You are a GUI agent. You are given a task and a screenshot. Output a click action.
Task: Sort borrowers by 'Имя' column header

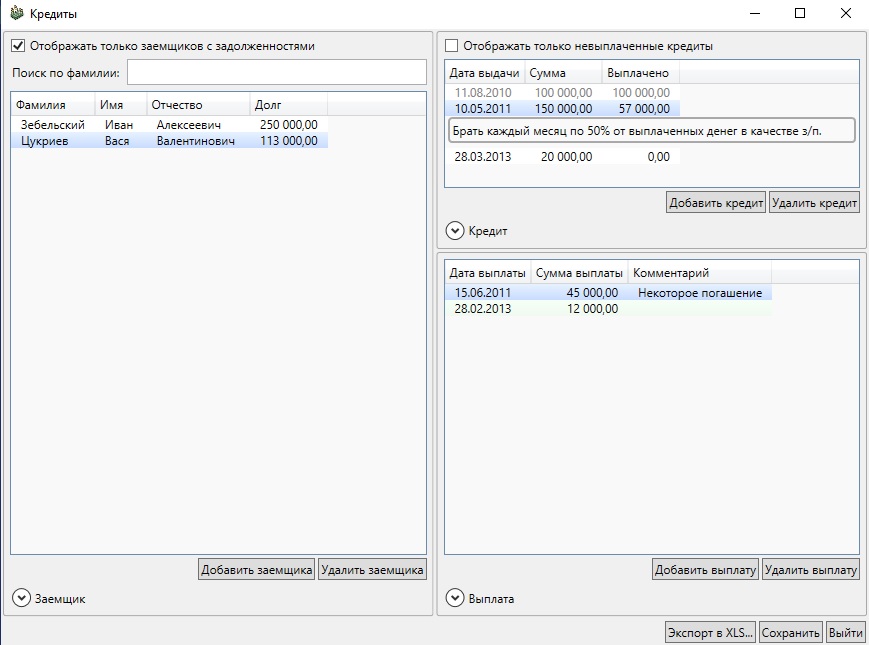(x=121, y=105)
